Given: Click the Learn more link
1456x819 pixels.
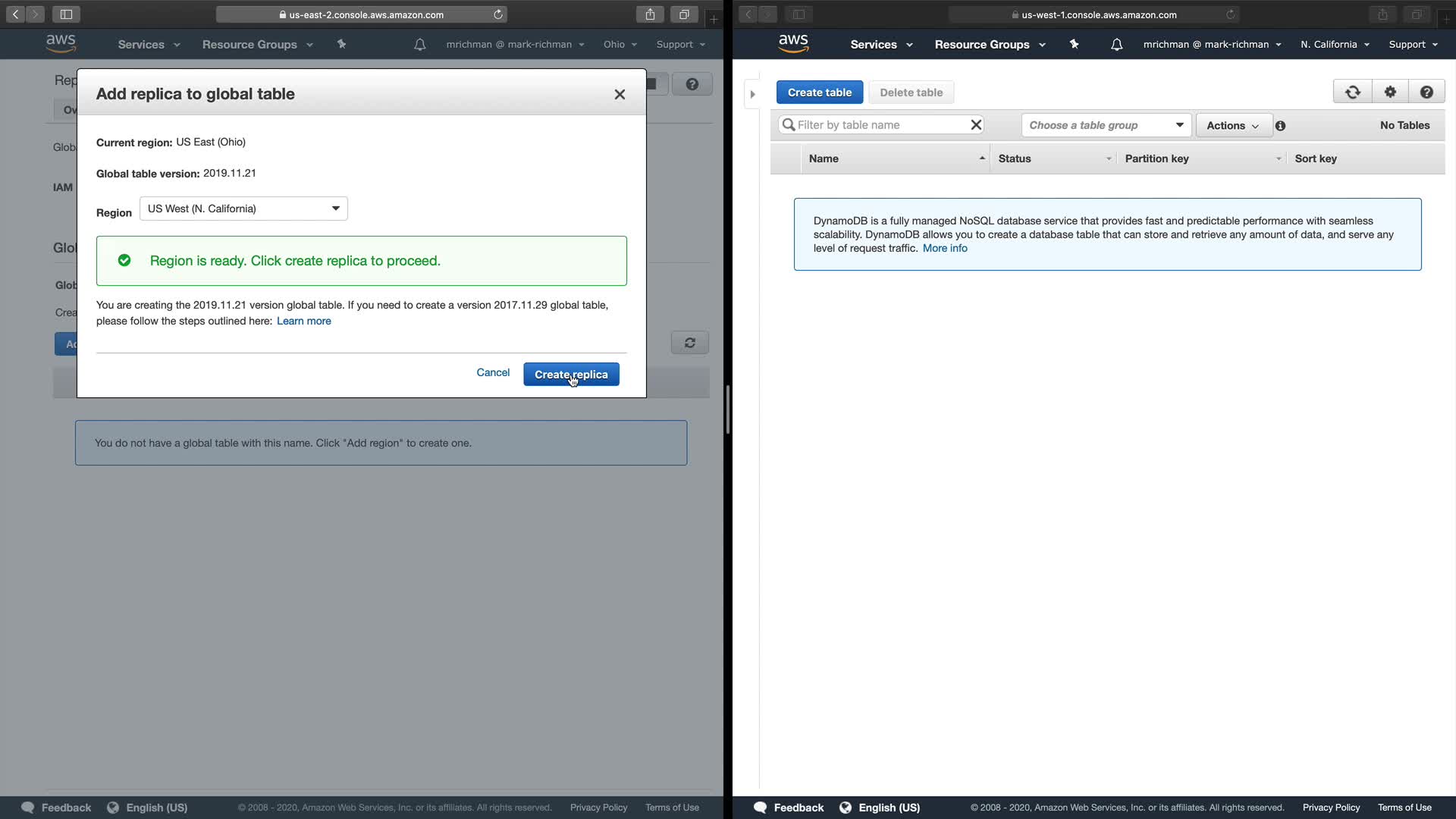Looking at the screenshot, I should click(303, 322).
